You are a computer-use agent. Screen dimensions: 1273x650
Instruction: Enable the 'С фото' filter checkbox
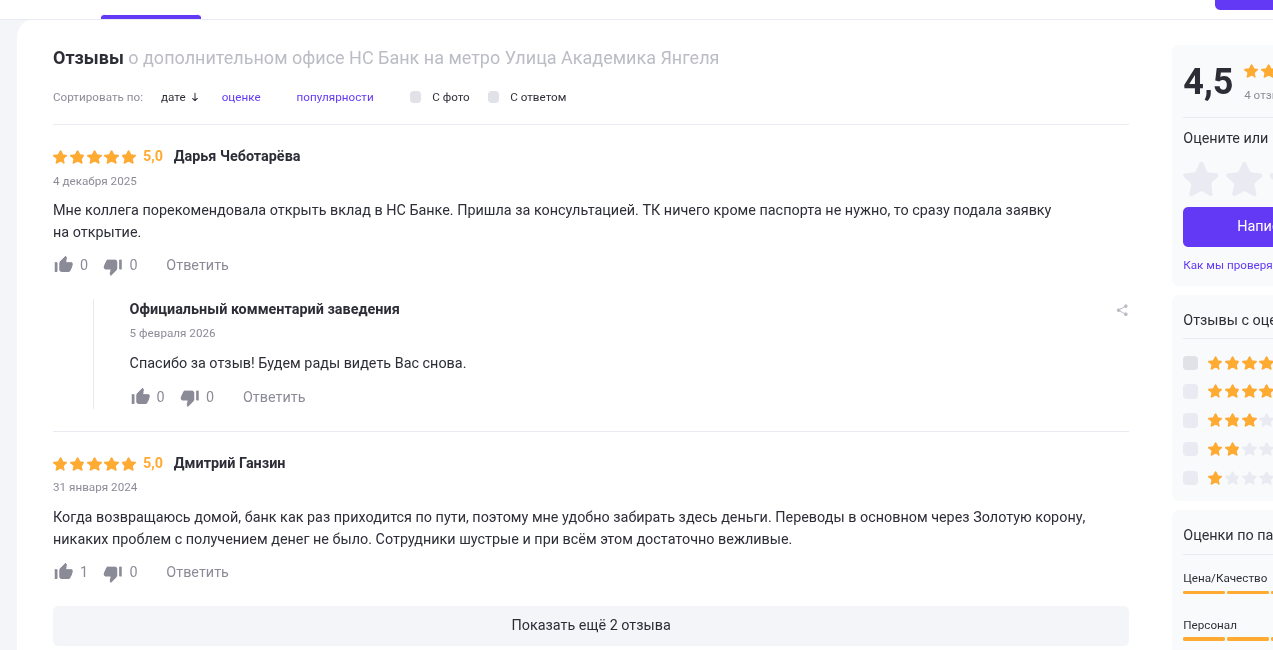[x=416, y=97]
